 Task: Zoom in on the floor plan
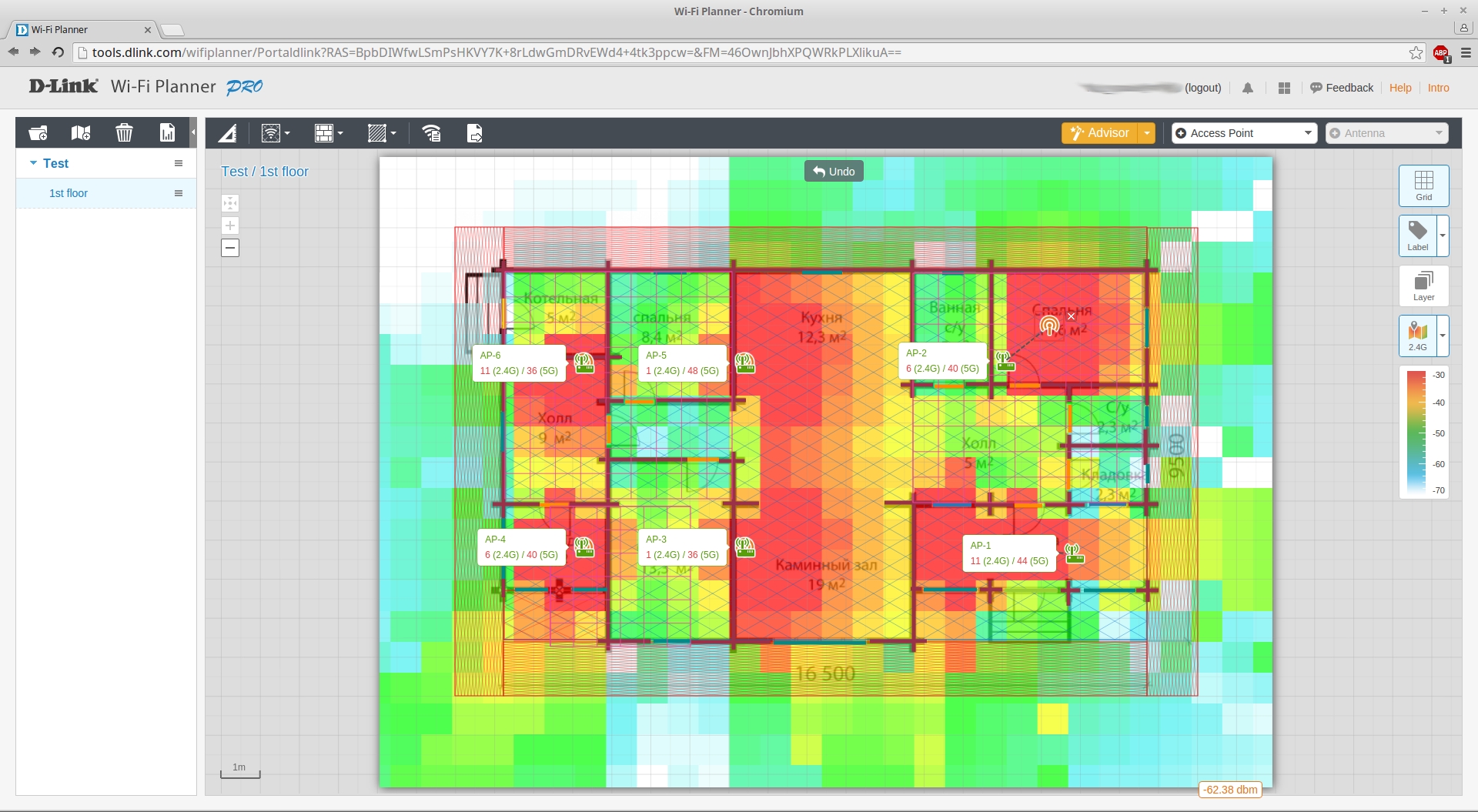(230, 226)
